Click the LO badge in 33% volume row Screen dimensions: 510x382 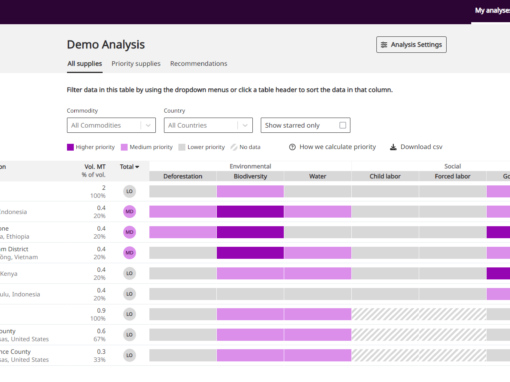coord(129,355)
